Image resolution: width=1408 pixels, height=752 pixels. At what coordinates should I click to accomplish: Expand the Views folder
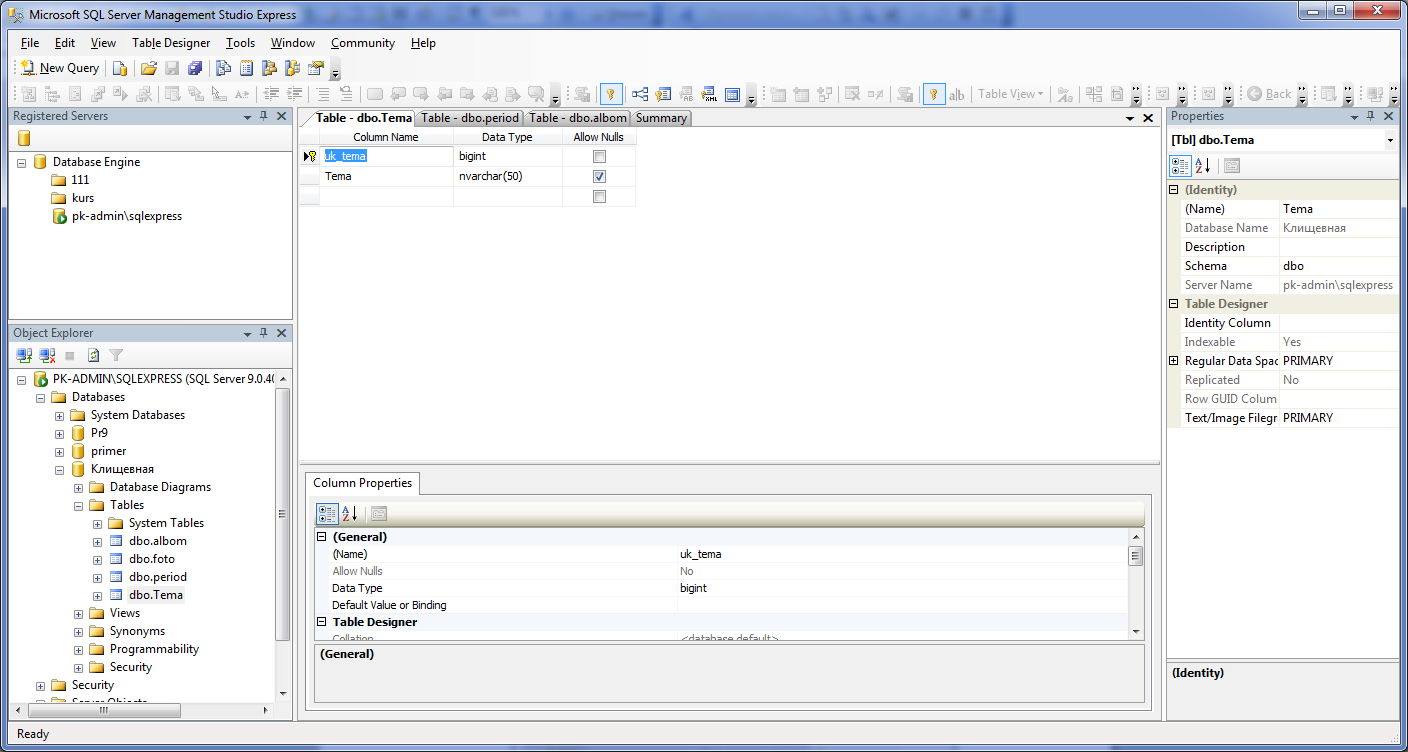point(78,613)
